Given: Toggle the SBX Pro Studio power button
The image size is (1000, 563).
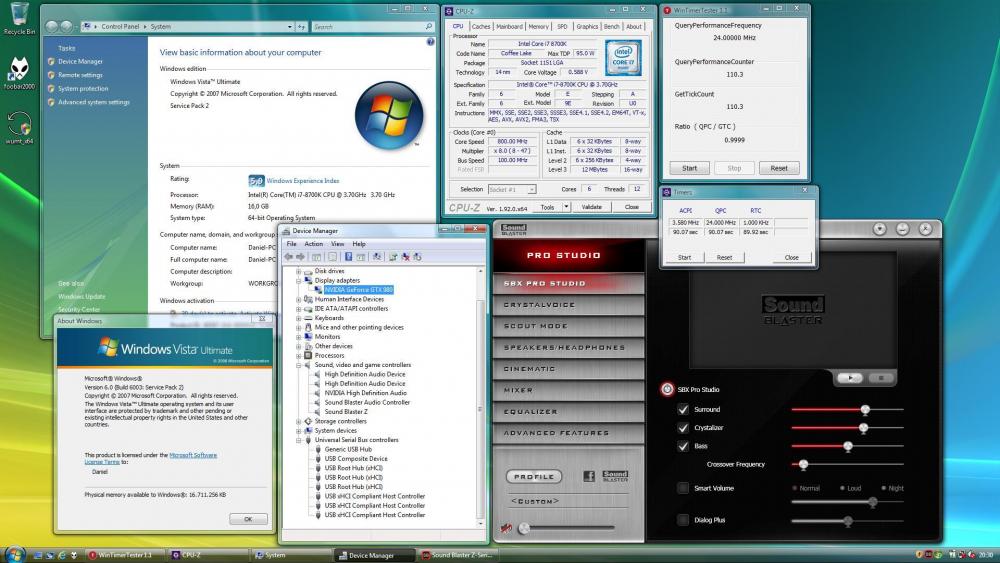Looking at the screenshot, I should [x=667, y=389].
